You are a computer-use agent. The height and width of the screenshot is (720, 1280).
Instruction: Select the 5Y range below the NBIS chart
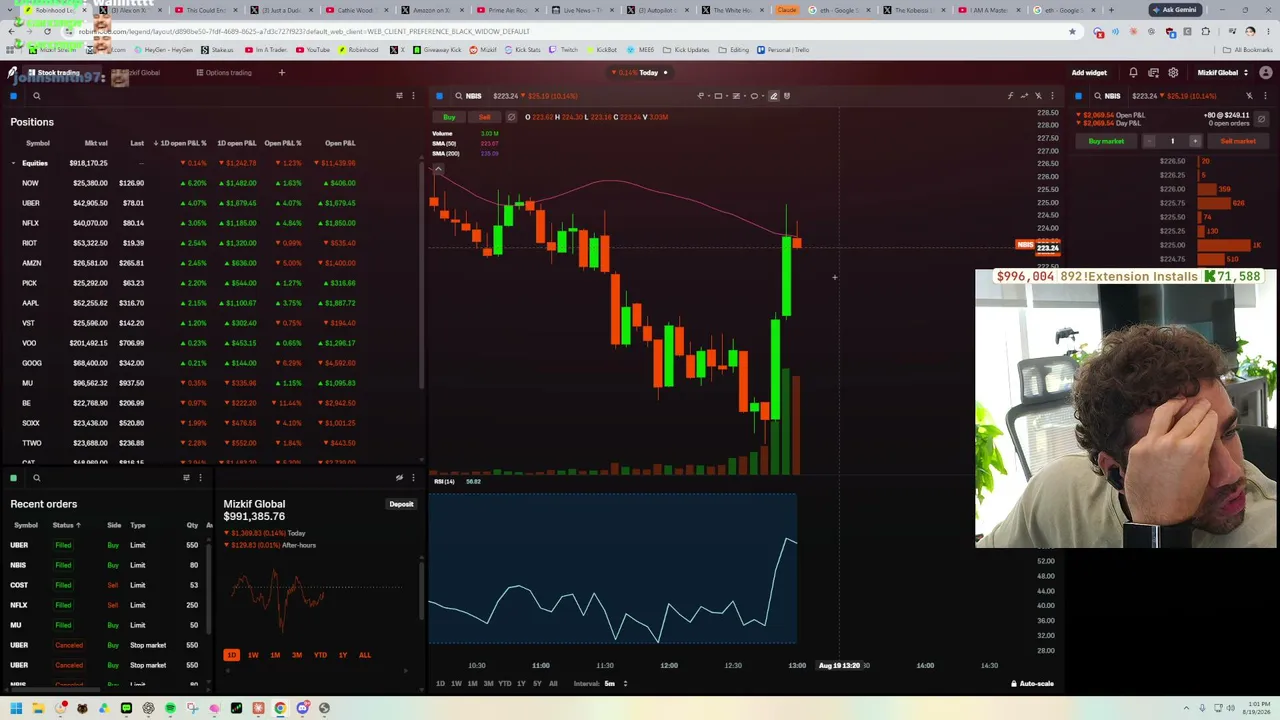click(x=537, y=684)
